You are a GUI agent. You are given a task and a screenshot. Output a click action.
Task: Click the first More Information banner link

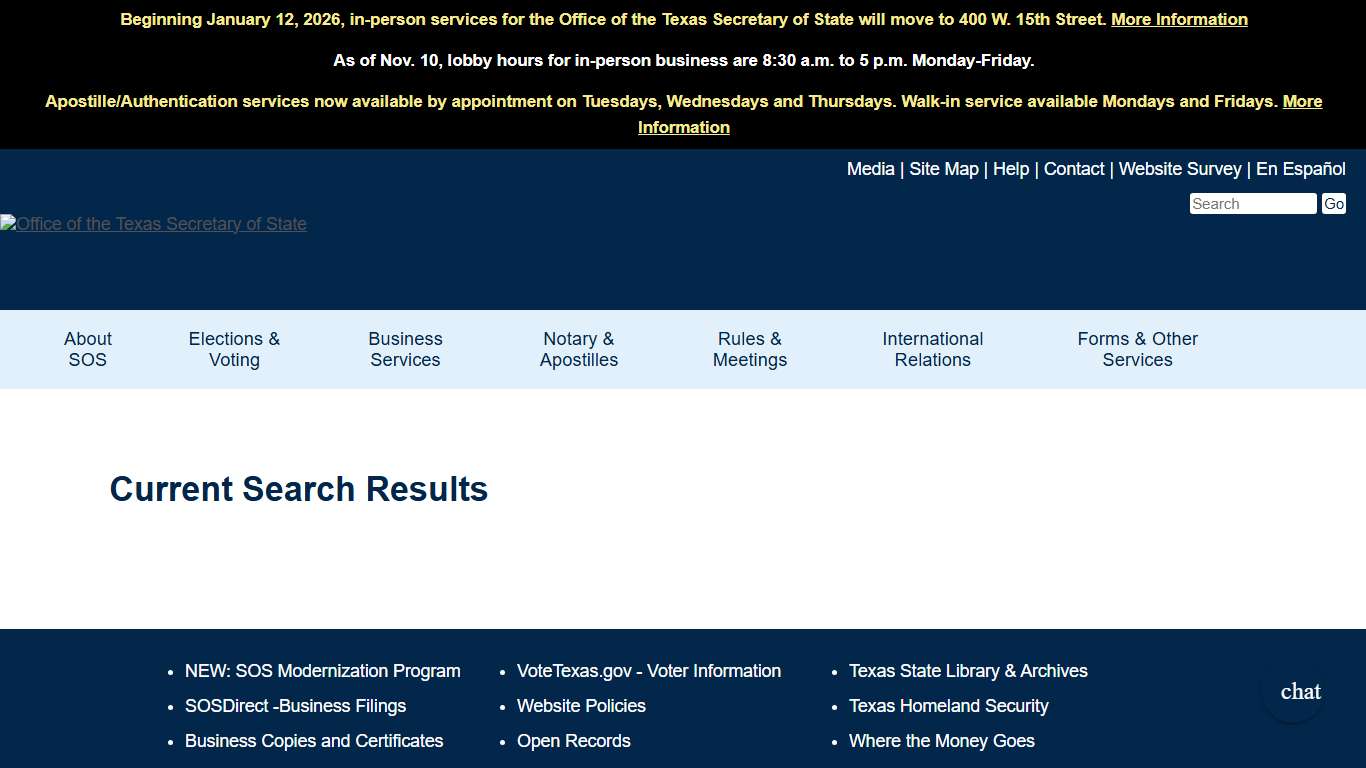coord(1179,19)
